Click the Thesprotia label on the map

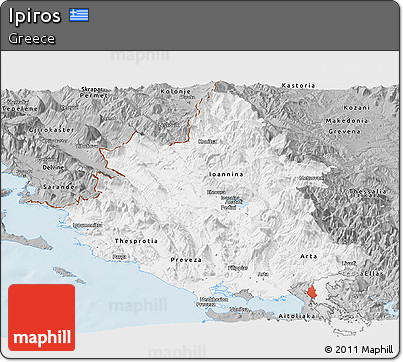click(136, 241)
